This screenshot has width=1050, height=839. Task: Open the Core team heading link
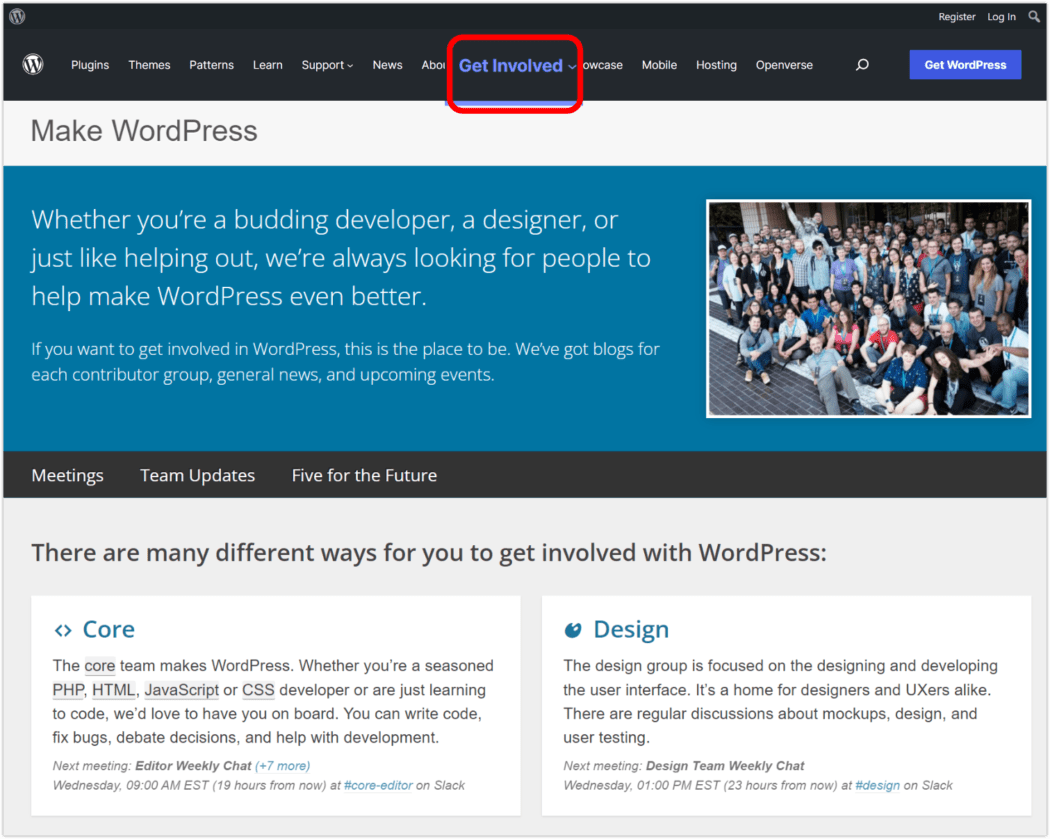(x=108, y=629)
